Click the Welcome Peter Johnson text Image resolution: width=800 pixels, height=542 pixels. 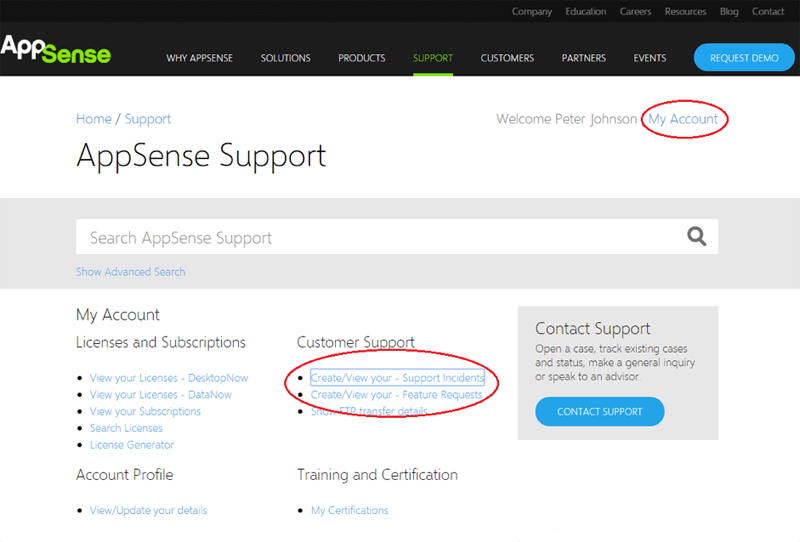tap(566, 119)
